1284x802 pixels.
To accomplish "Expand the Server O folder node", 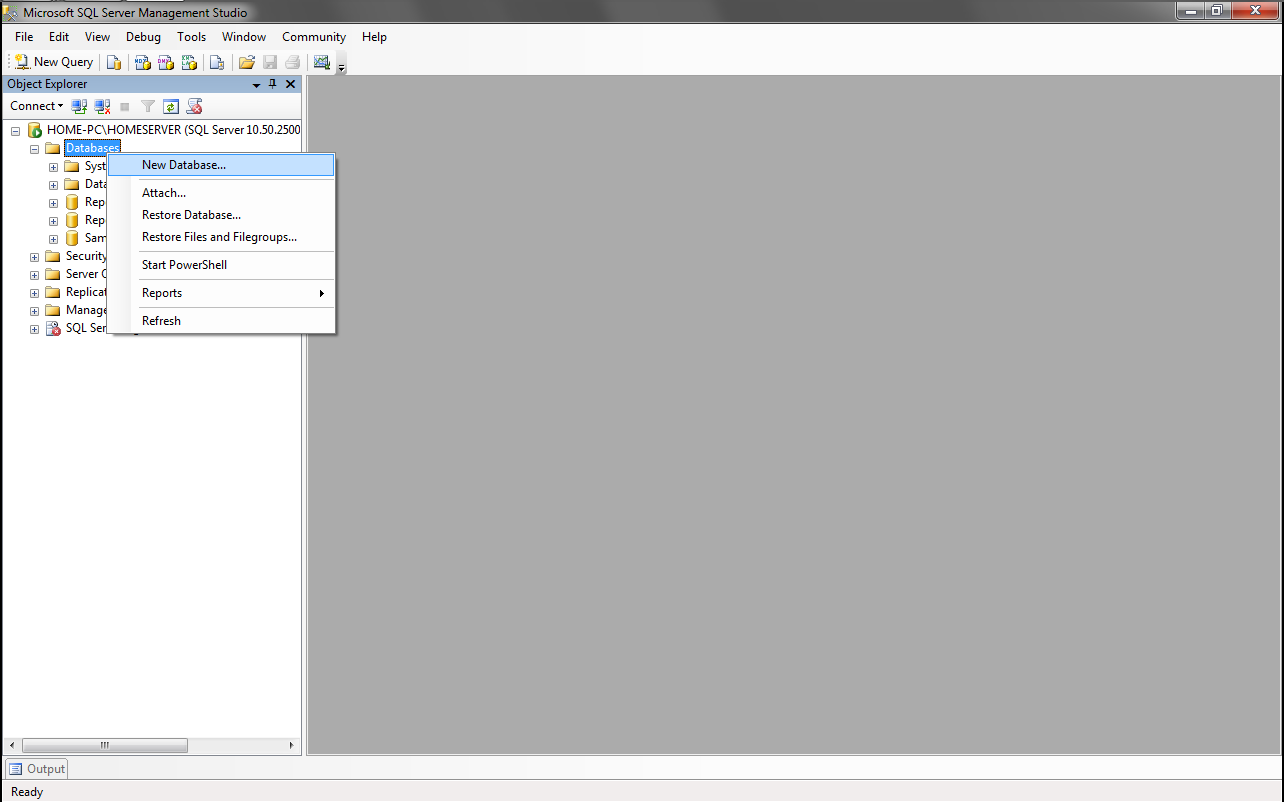I will coord(34,275).
